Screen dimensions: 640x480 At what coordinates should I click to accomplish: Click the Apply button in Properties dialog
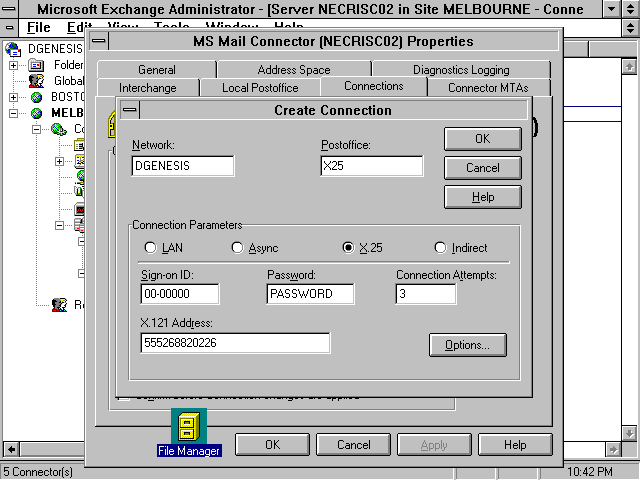pyautogui.click(x=434, y=444)
